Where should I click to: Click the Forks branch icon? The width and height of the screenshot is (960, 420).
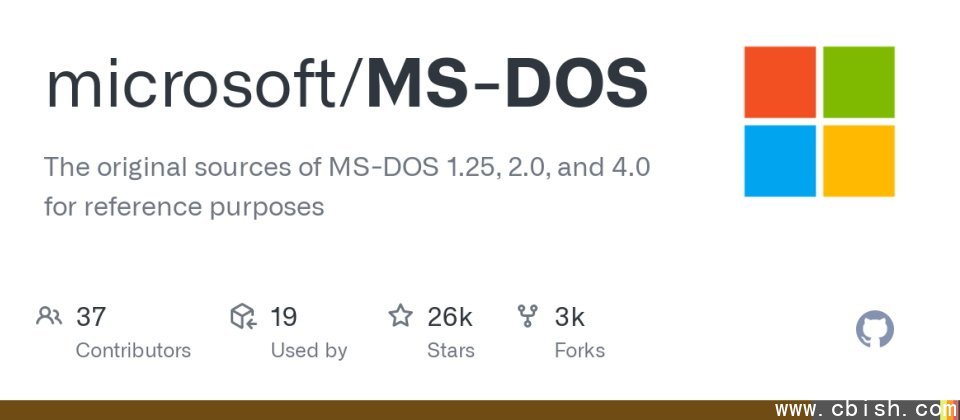[x=527, y=316]
